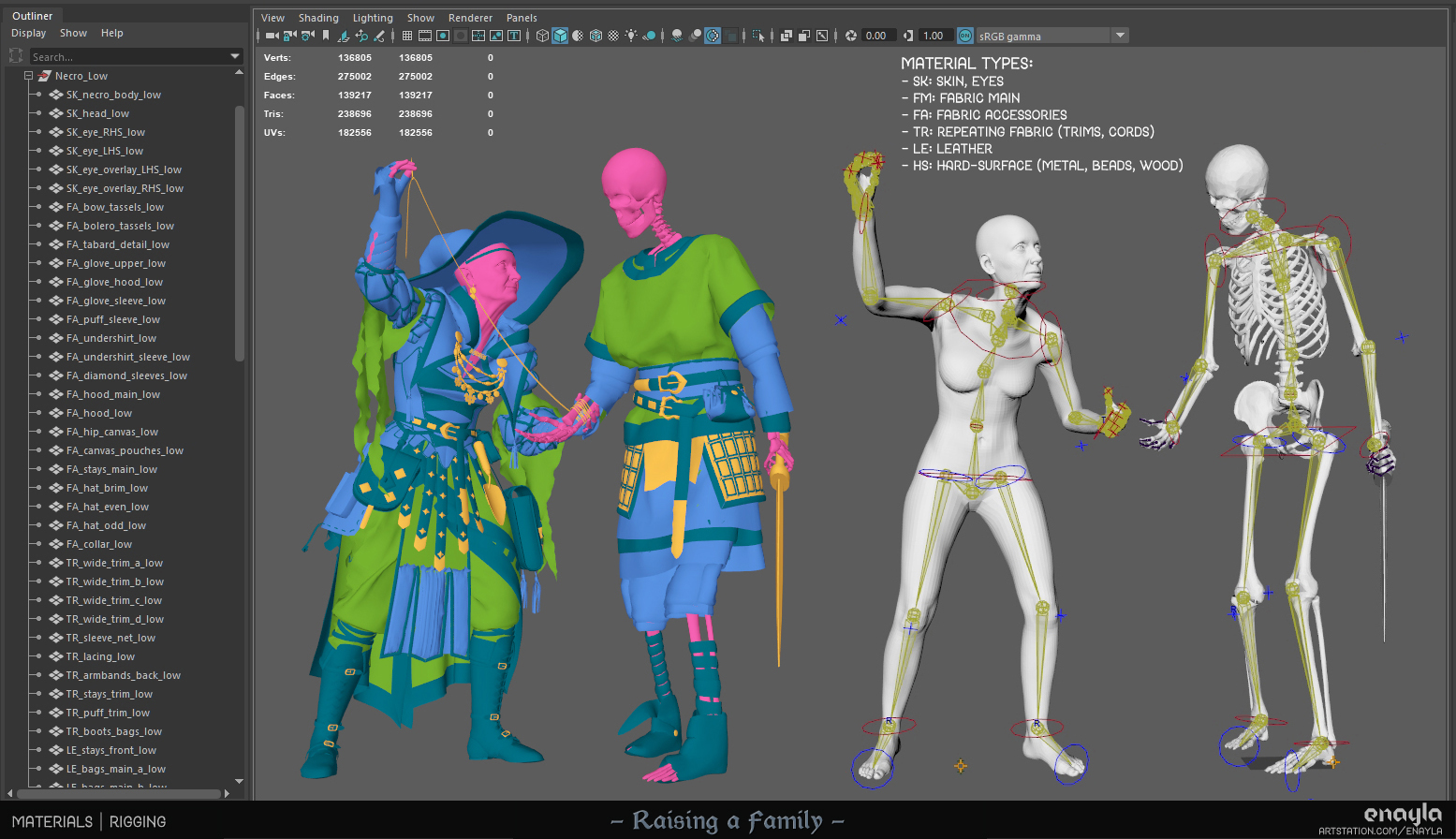Open the Outliner Display menu
Viewport: 1456px width, 839px height.
click(x=28, y=33)
